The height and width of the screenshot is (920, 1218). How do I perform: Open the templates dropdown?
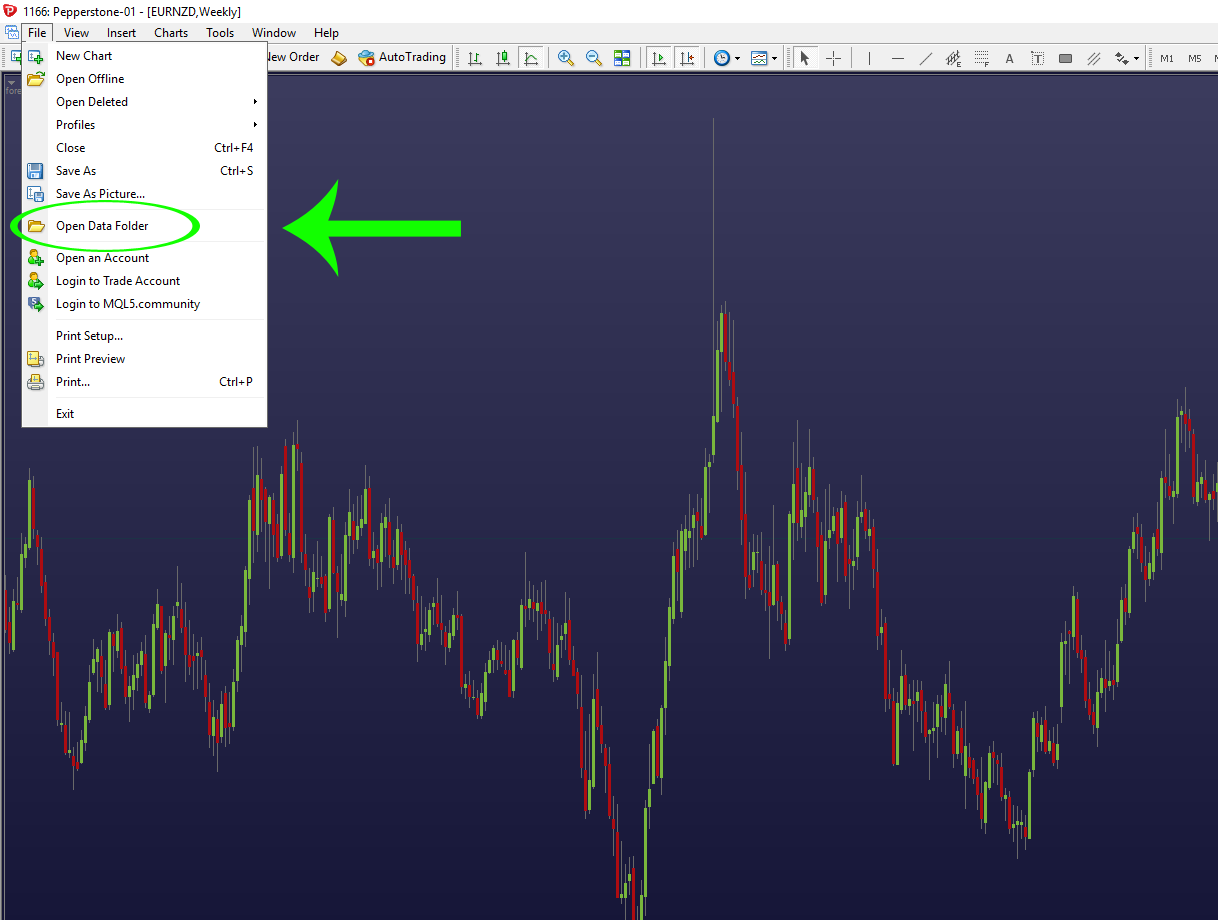(x=764, y=58)
